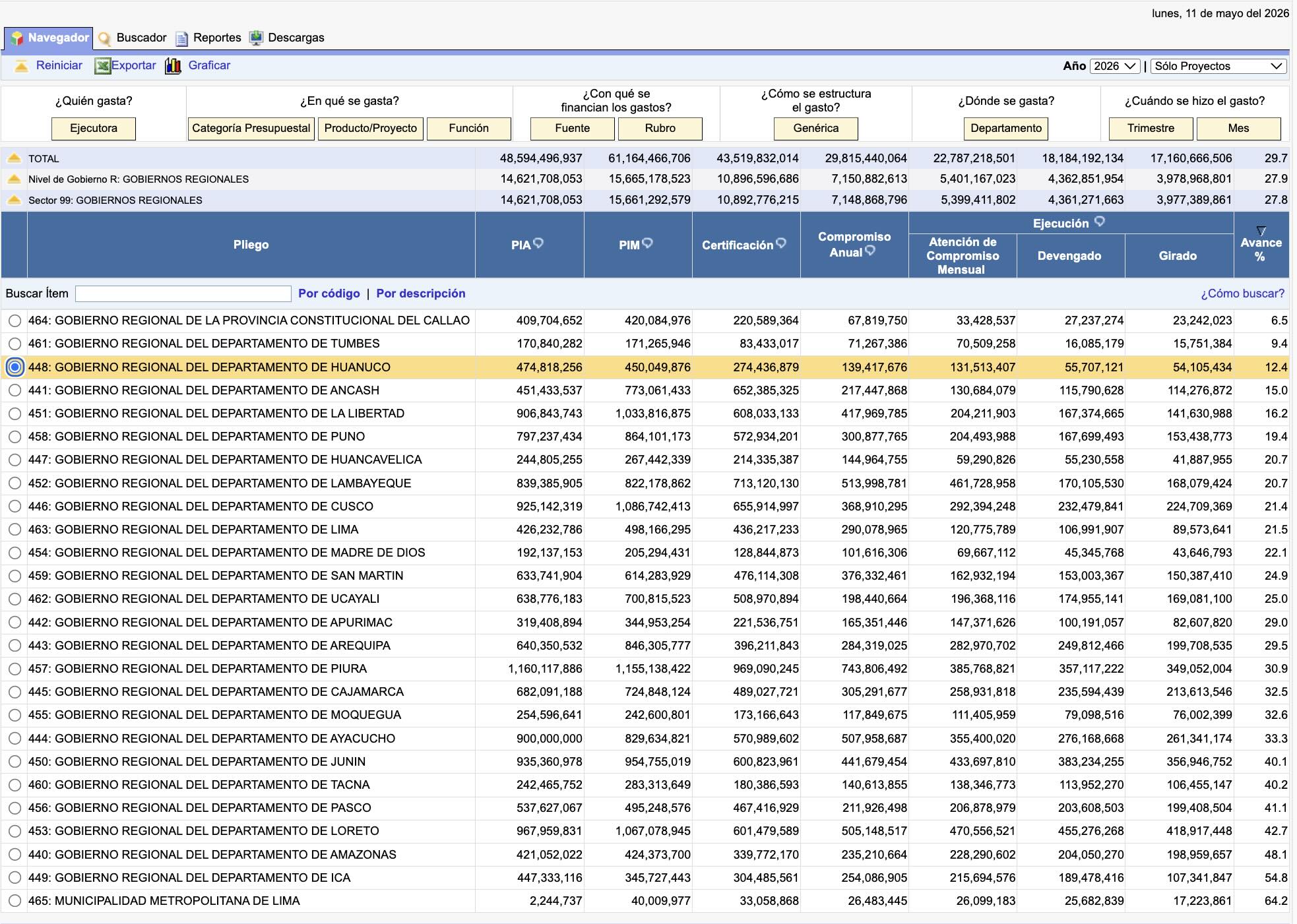Click the PIM column info bubble icon

click(647, 243)
